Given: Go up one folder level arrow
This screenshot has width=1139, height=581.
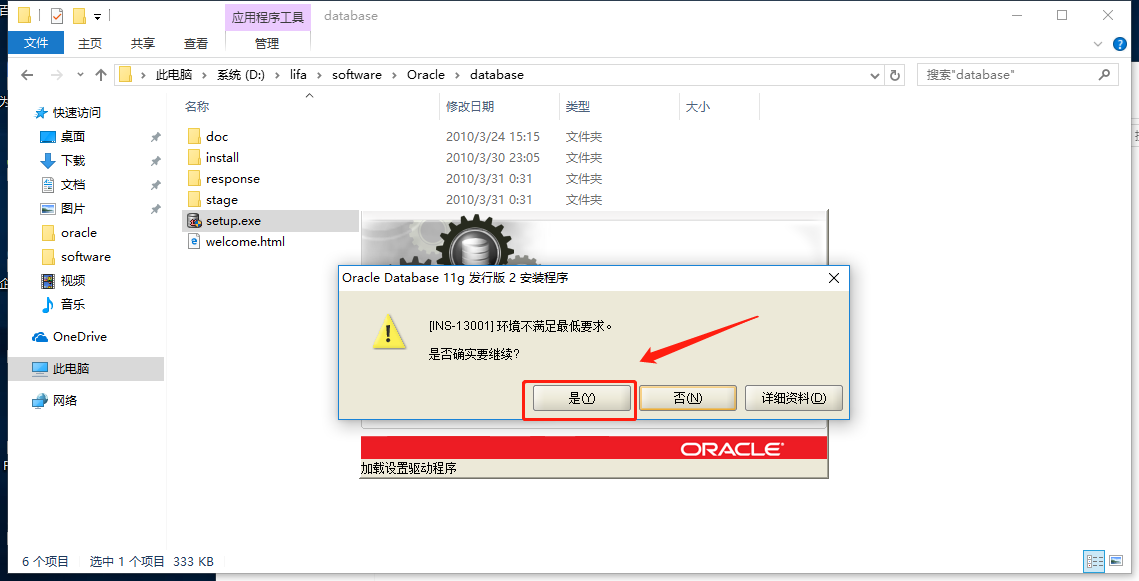Looking at the screenshot, I should click(101, 75).
